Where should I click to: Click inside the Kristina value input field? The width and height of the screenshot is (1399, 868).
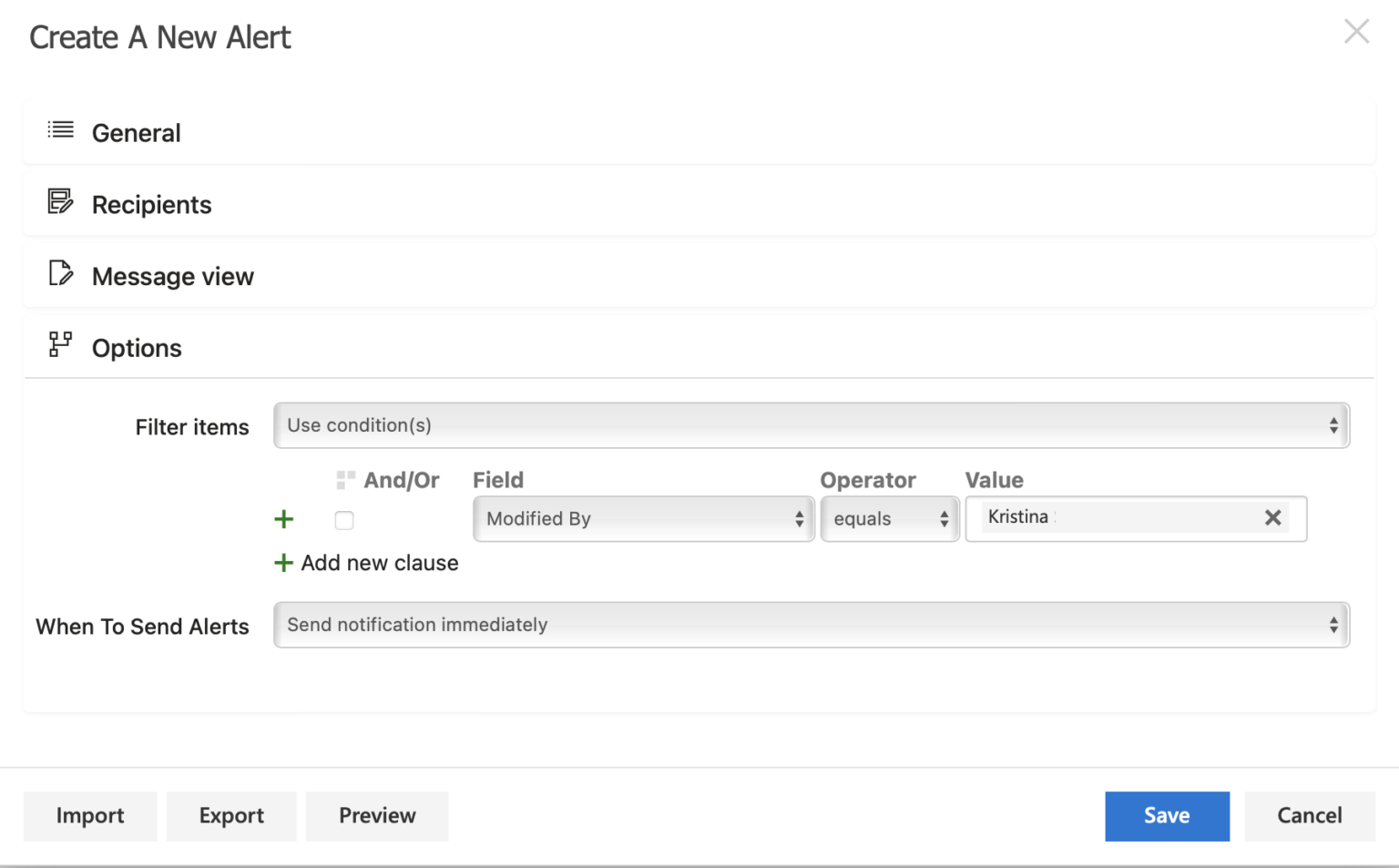tap(1093, 517)
